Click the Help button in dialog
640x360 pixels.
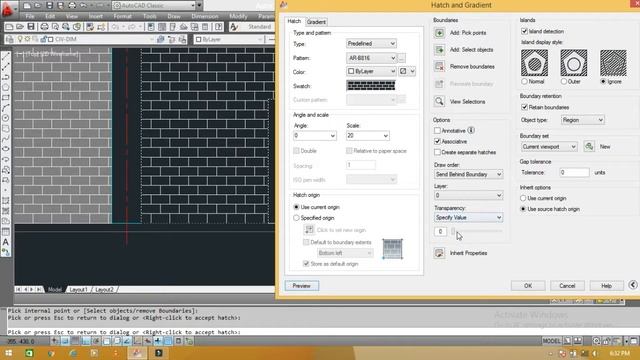(606, 286)
